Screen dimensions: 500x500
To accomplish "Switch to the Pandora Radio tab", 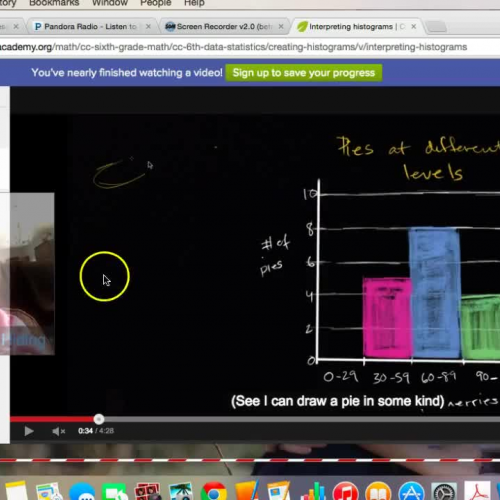I will 90,27.
